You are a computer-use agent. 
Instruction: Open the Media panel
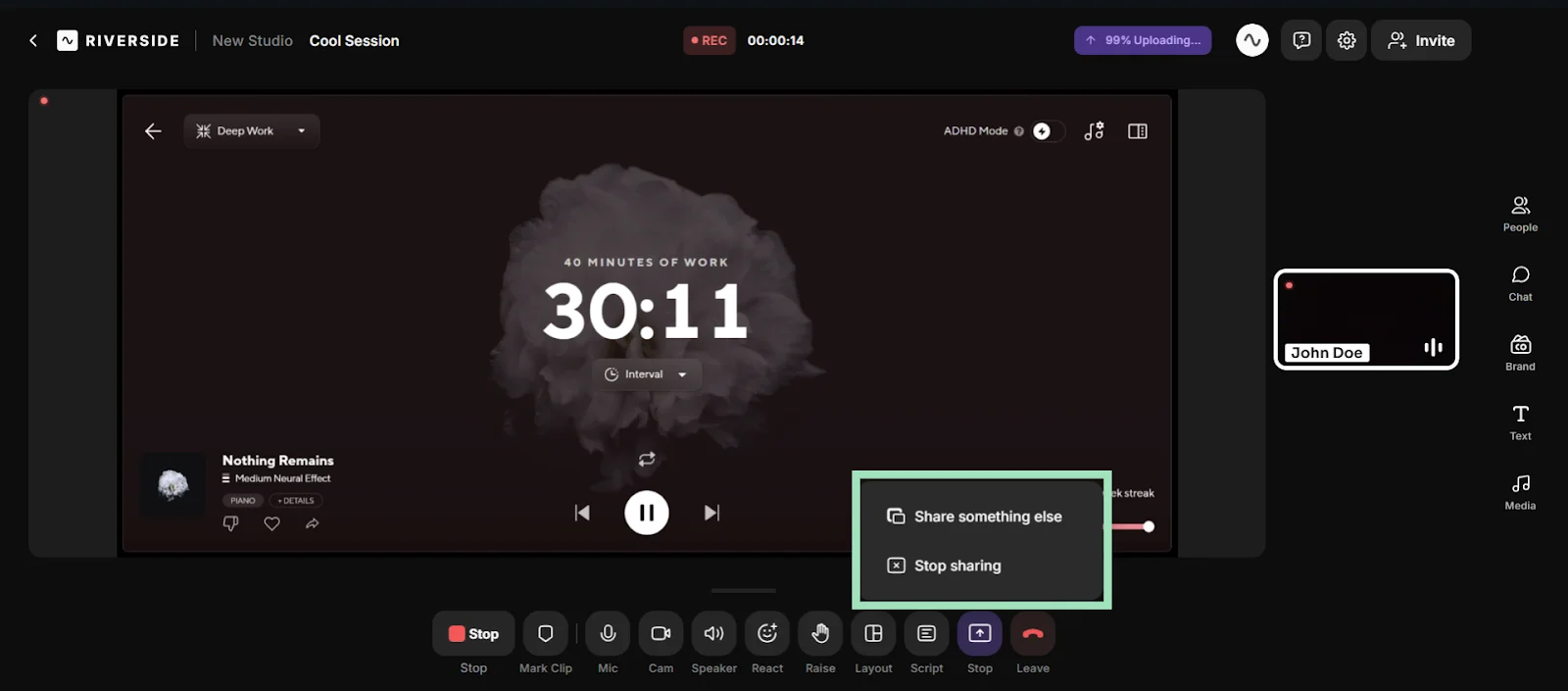tap(1520, 492)
